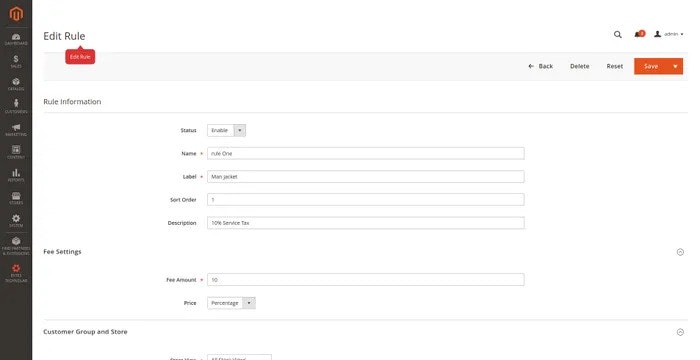Open the admin account dropdown

668,34
